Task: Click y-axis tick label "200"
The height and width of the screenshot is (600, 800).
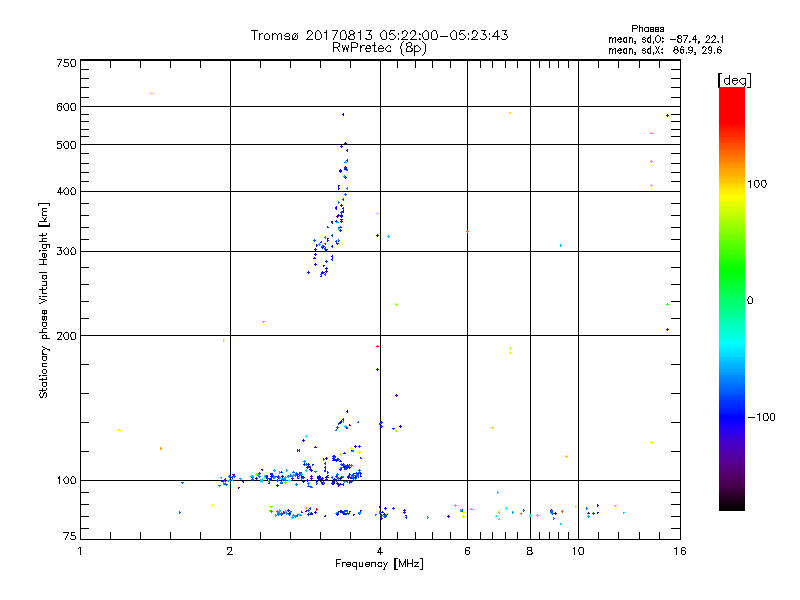Action: point(66,336)
